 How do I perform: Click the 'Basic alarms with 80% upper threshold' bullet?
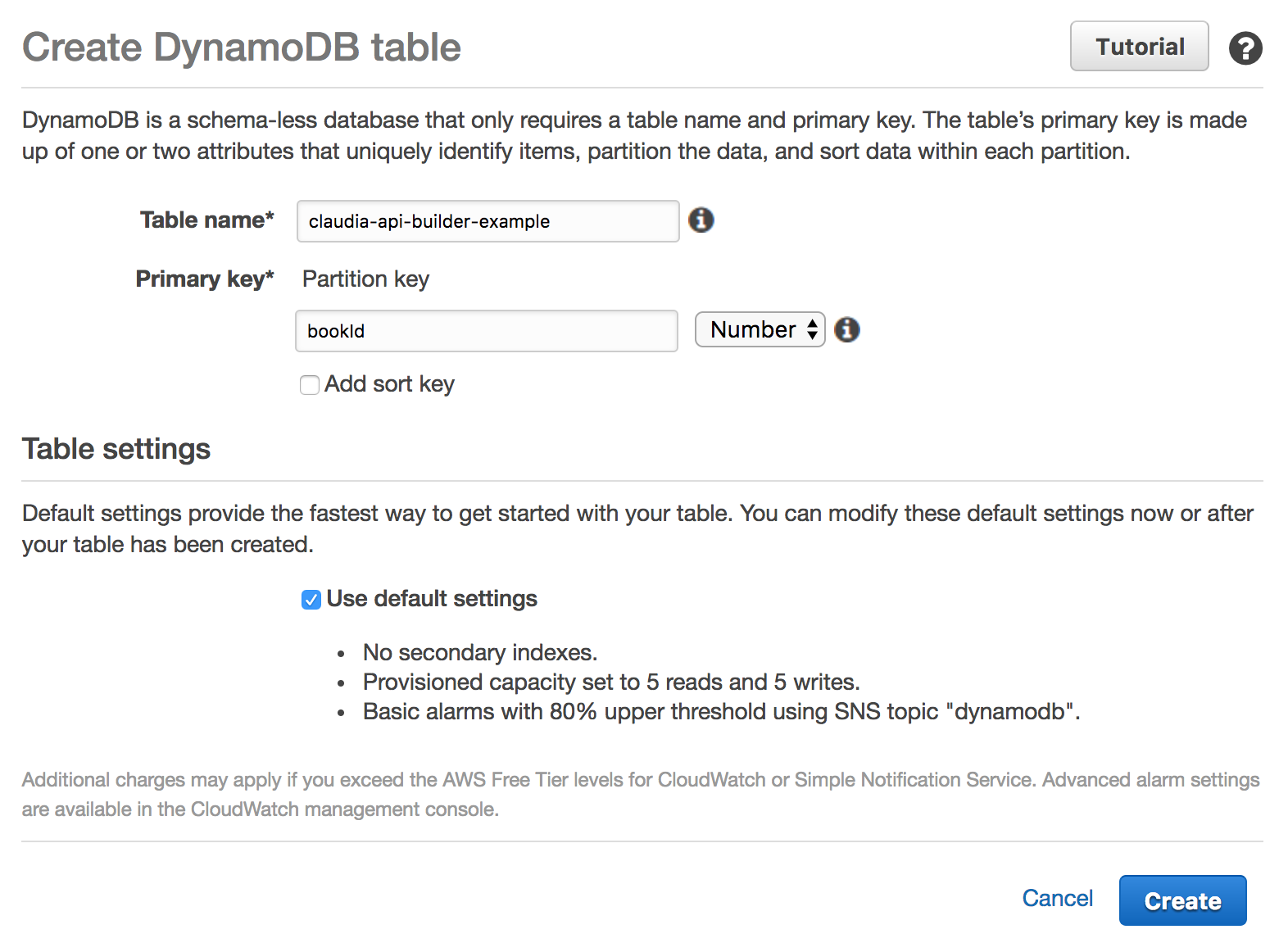coord(721,711)
